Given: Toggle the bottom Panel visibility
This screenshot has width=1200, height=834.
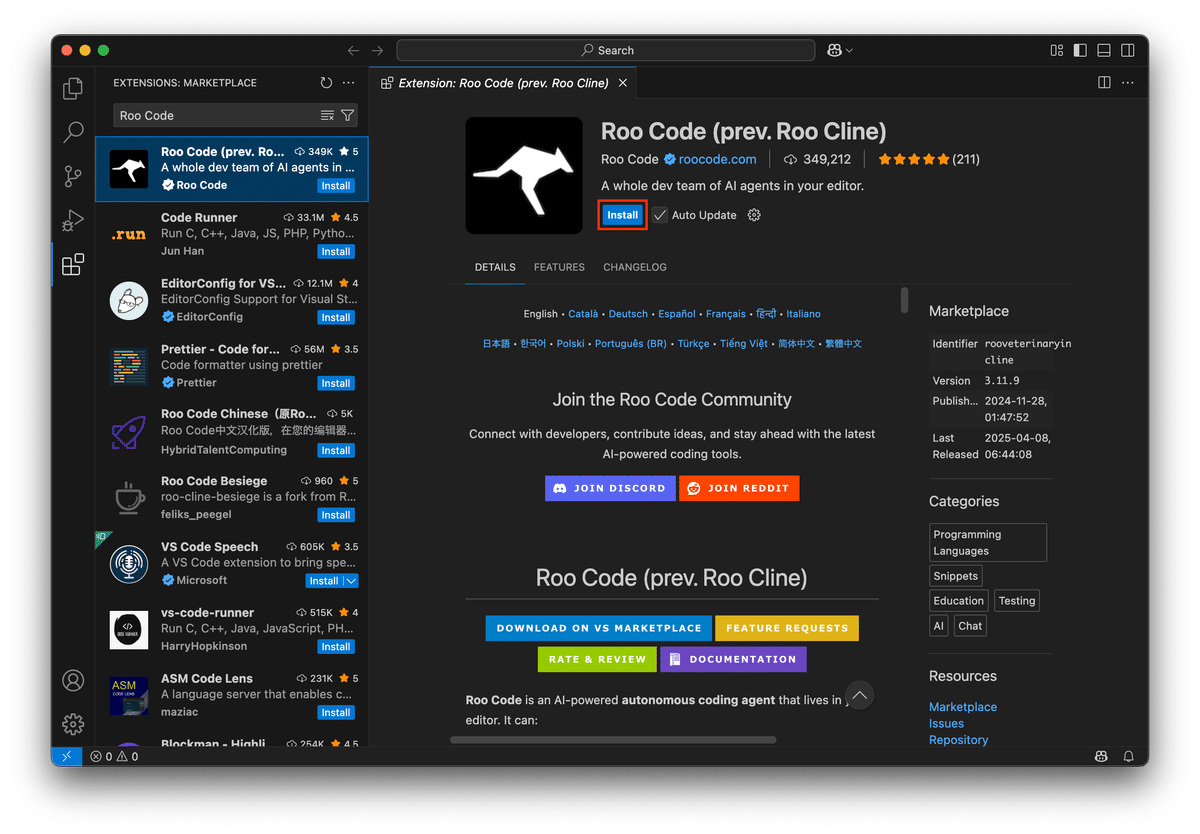Looking at the screenshot, I should (x=1103, y=49).
